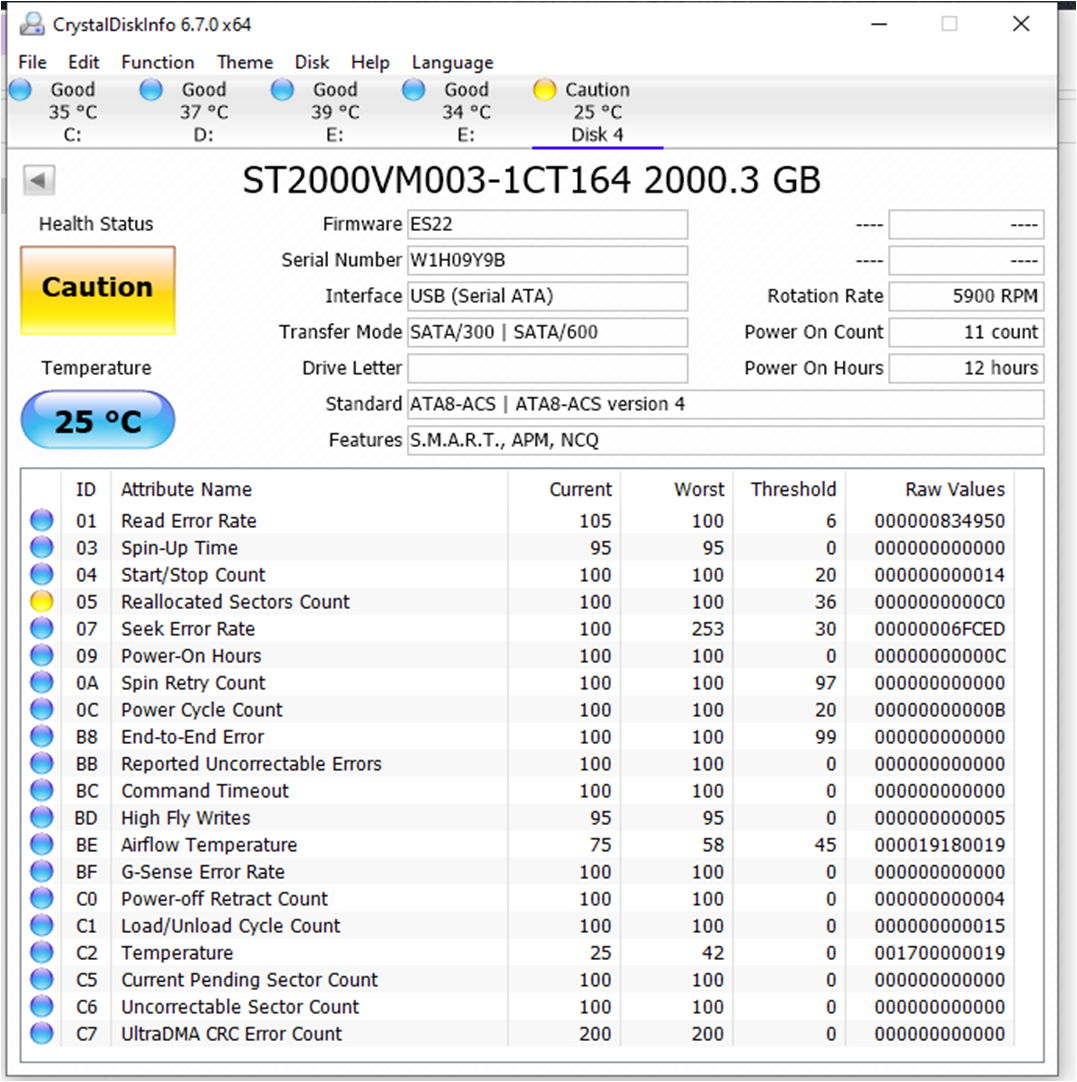This screenshot has height=1082, width=1077.
Task: Click the CrystalDiskInfo app icon in title bar
Action: [x=32, y=25]
